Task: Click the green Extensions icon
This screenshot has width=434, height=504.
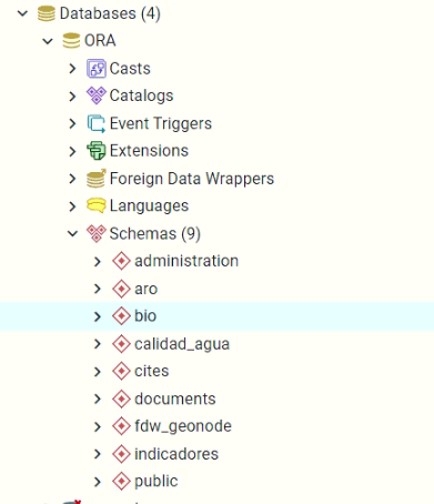Action: [96, 151]
